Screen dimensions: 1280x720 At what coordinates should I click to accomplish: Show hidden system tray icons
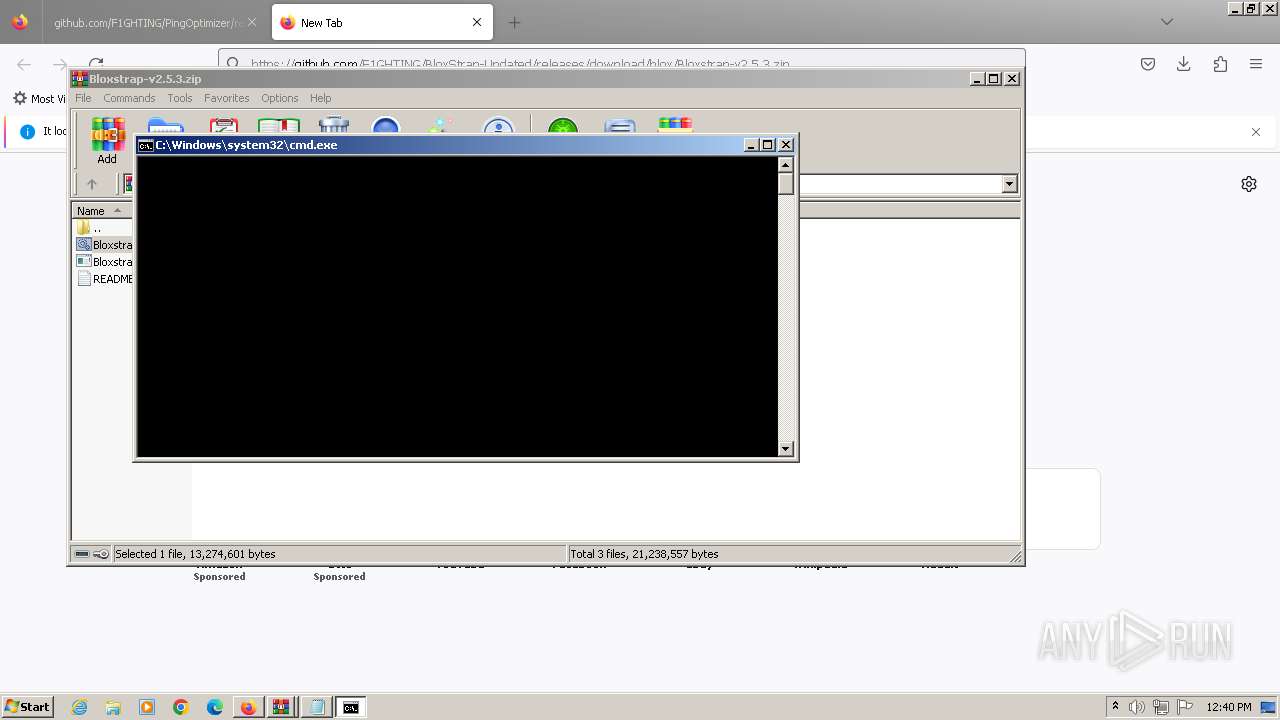click(x=1115, y=706)
